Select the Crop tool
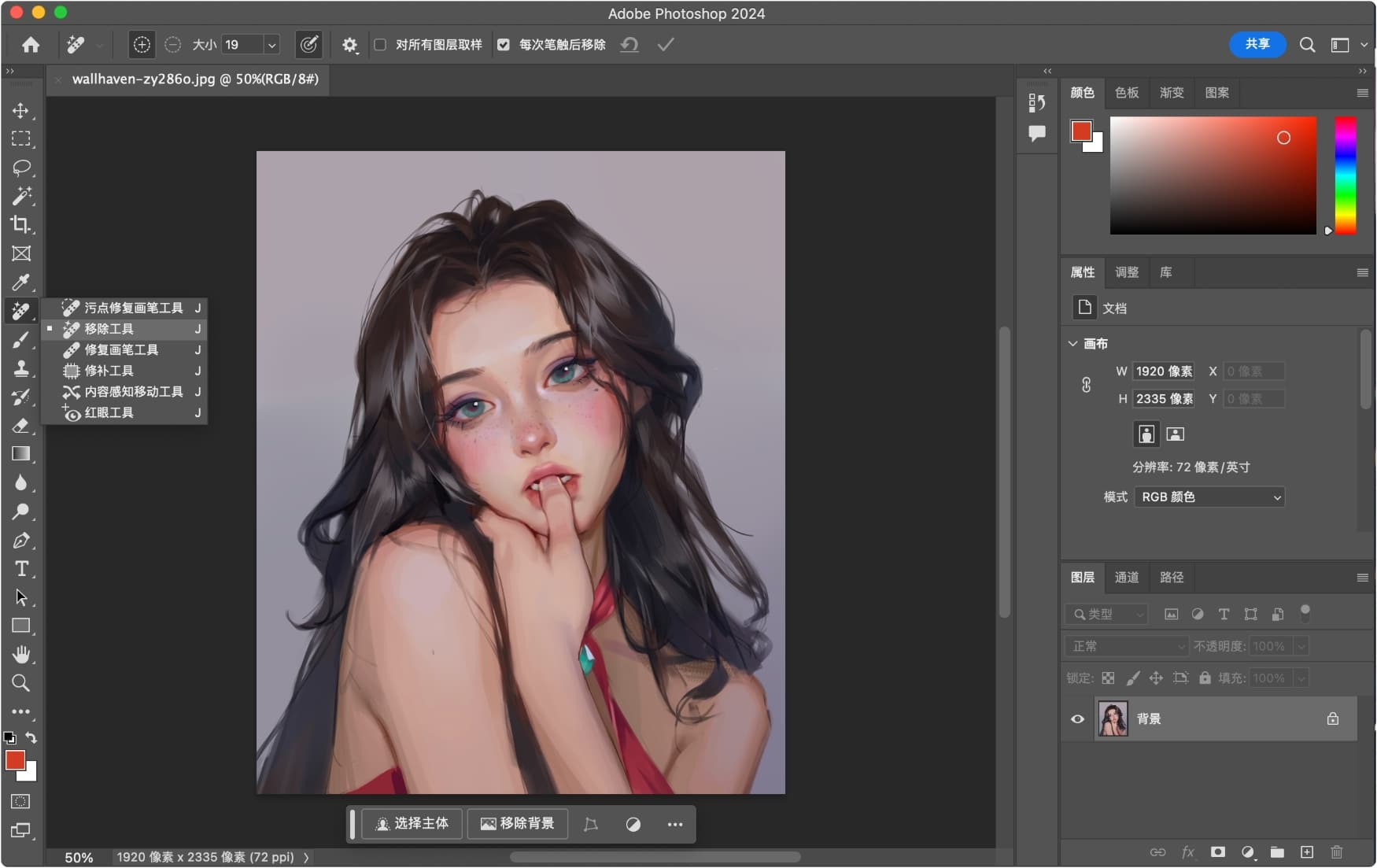Viewport: 1377px width, 868px height. click(21, 225)
